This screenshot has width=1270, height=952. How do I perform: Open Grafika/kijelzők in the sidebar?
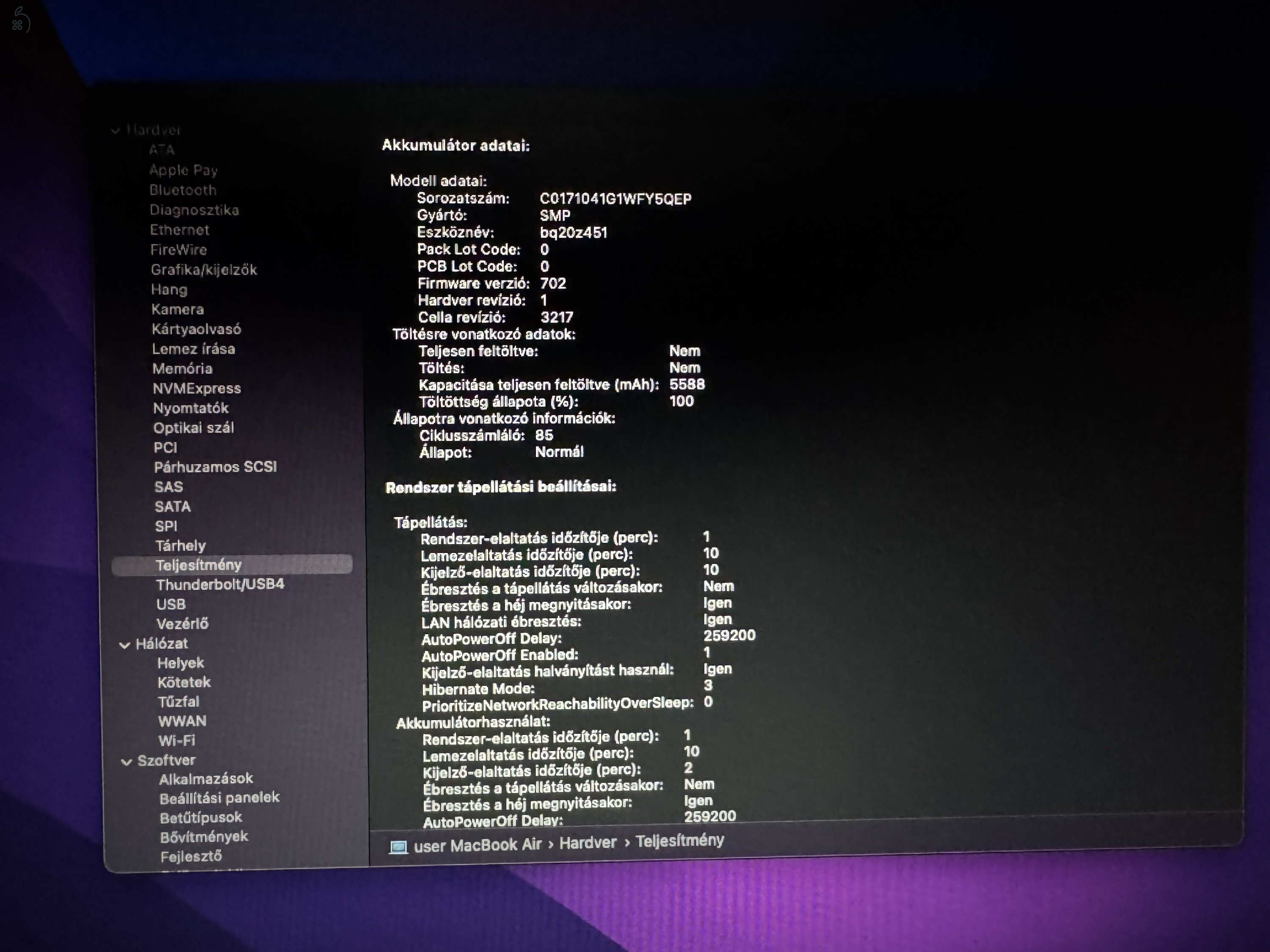click(x=204, y=270)
